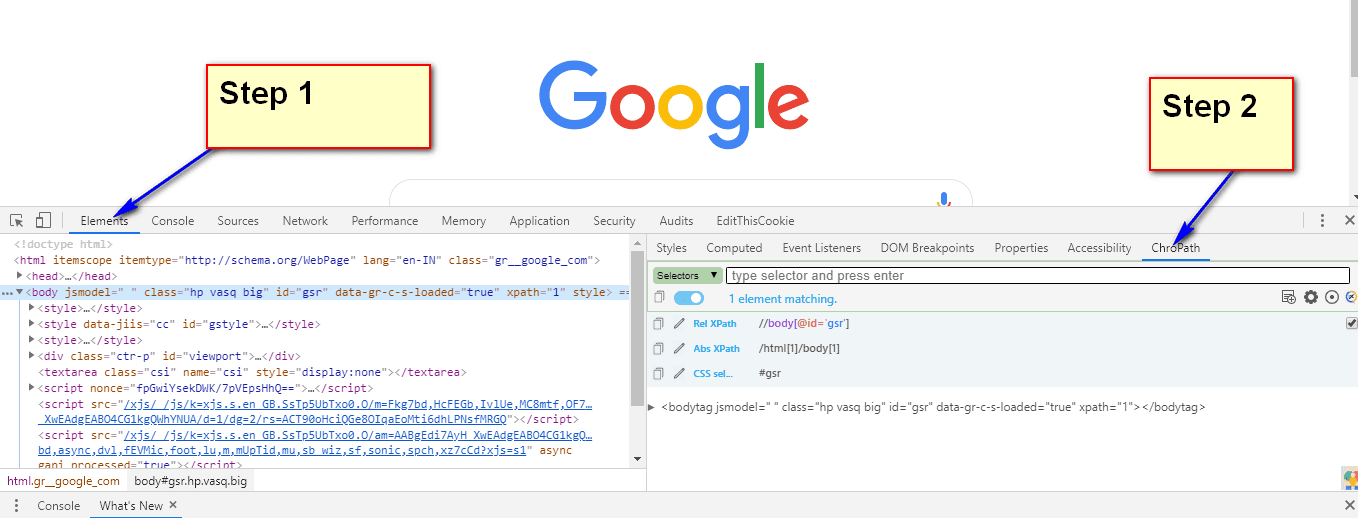Click html.gr__google_com breadcrumb
Image resolution: width=1358 pixels, height=518 pixels.
63,481
